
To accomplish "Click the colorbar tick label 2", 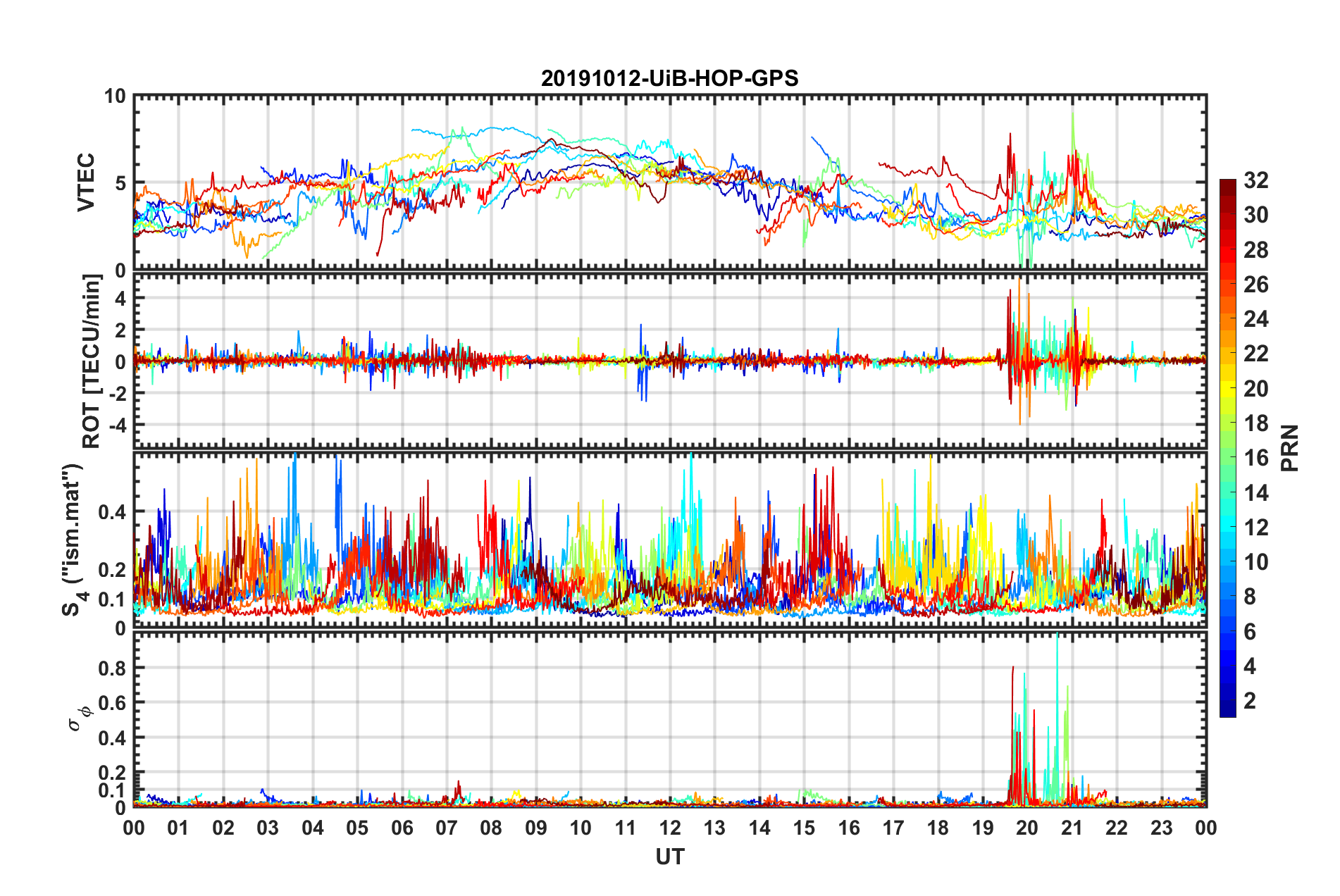I will (1249, 701).
